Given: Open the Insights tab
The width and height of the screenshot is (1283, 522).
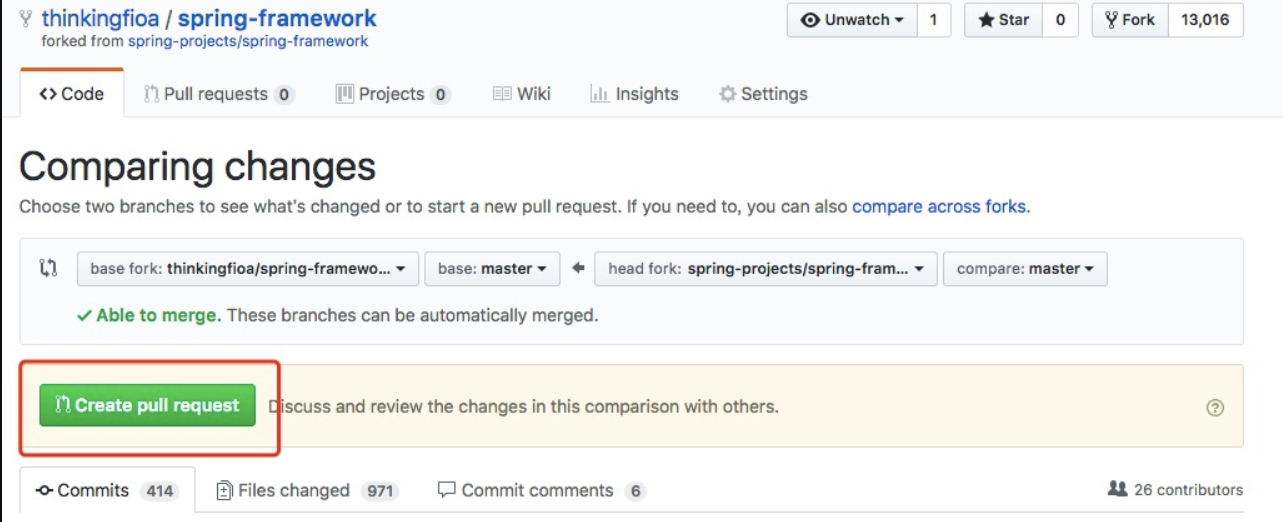Looking at the screenshot, I should pos(634,94).
